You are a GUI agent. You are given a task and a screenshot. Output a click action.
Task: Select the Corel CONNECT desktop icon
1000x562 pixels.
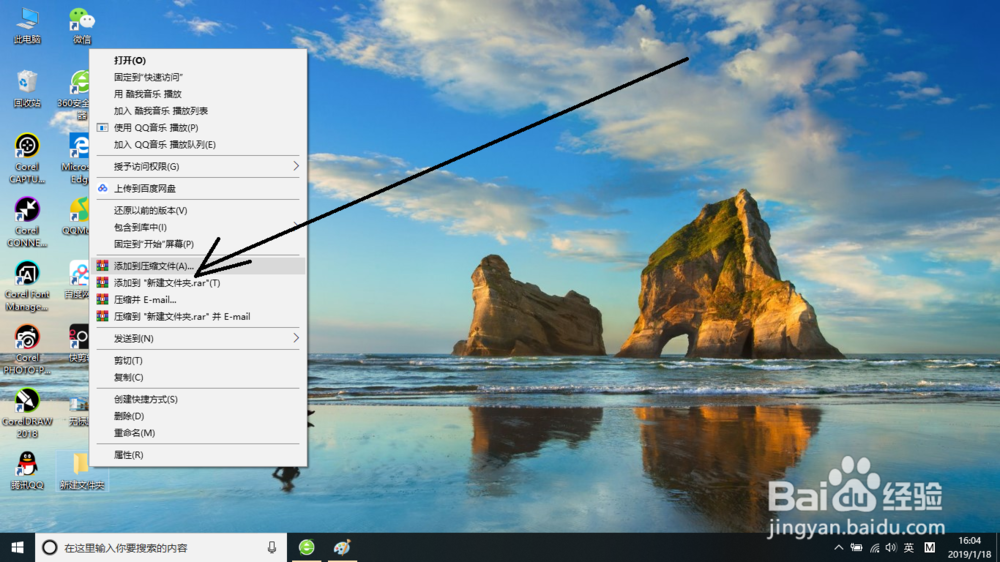[27, 222]
